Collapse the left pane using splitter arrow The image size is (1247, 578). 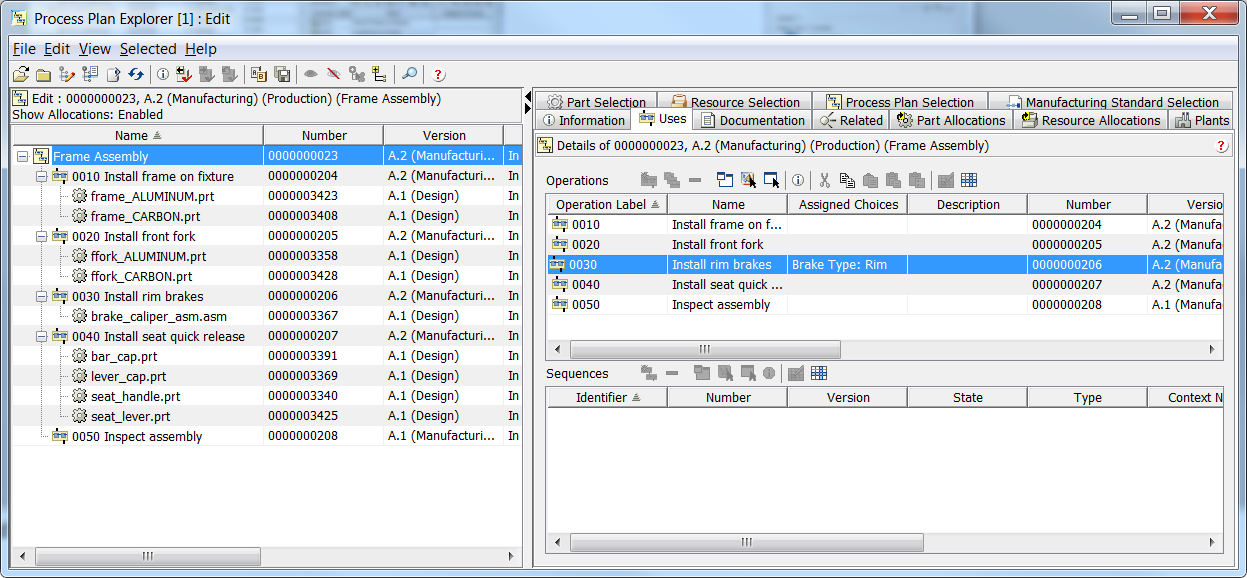tap(527, 95)
